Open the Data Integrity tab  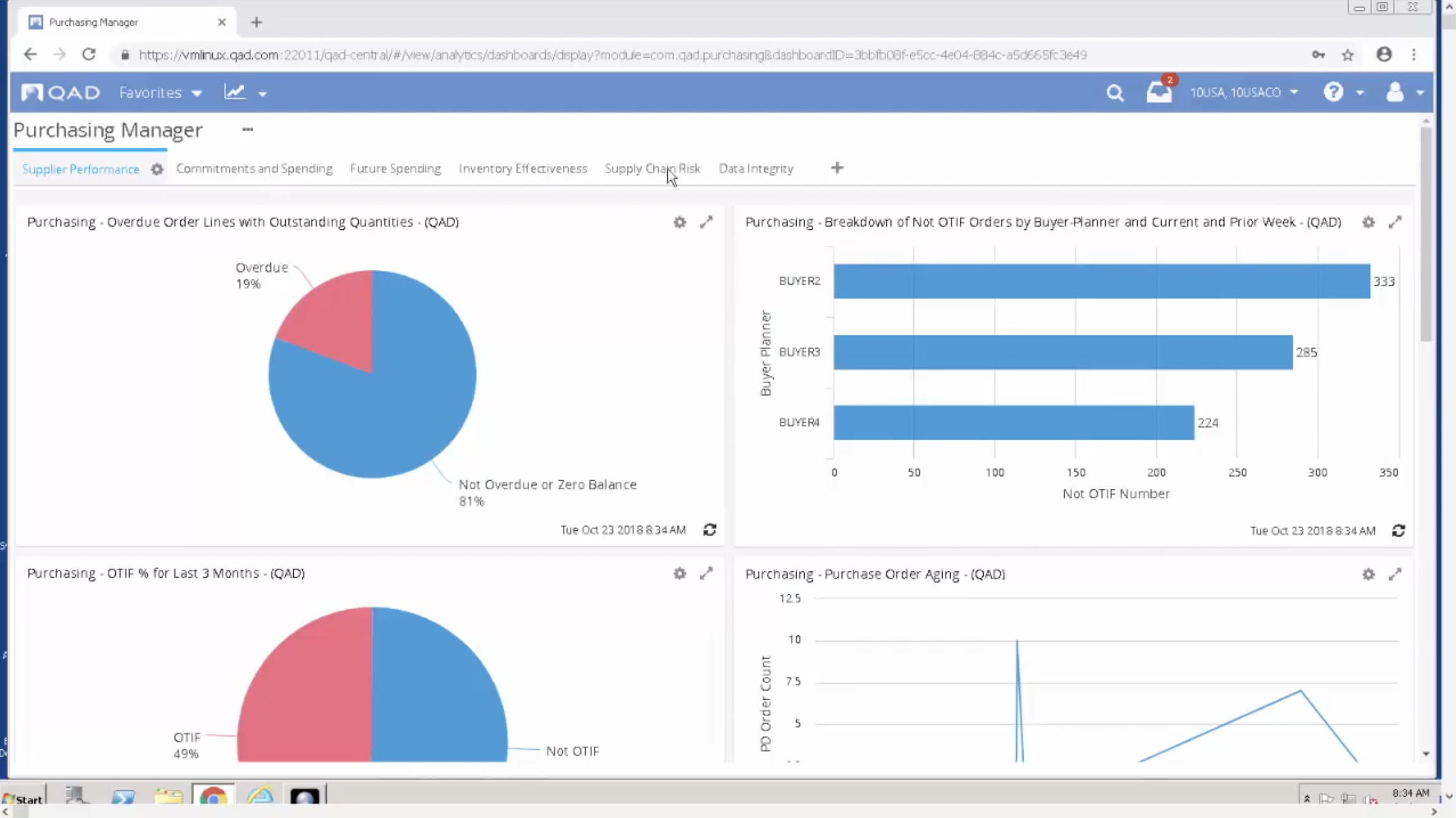(x=756, y=169)
